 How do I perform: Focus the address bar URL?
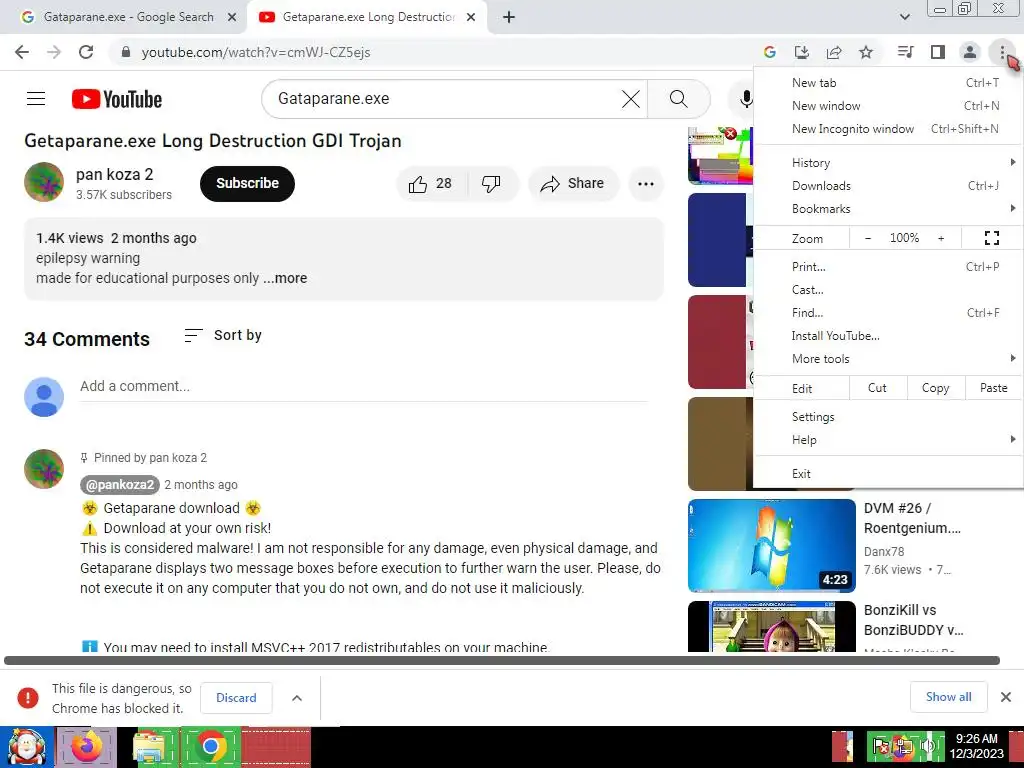click(255, 52)
